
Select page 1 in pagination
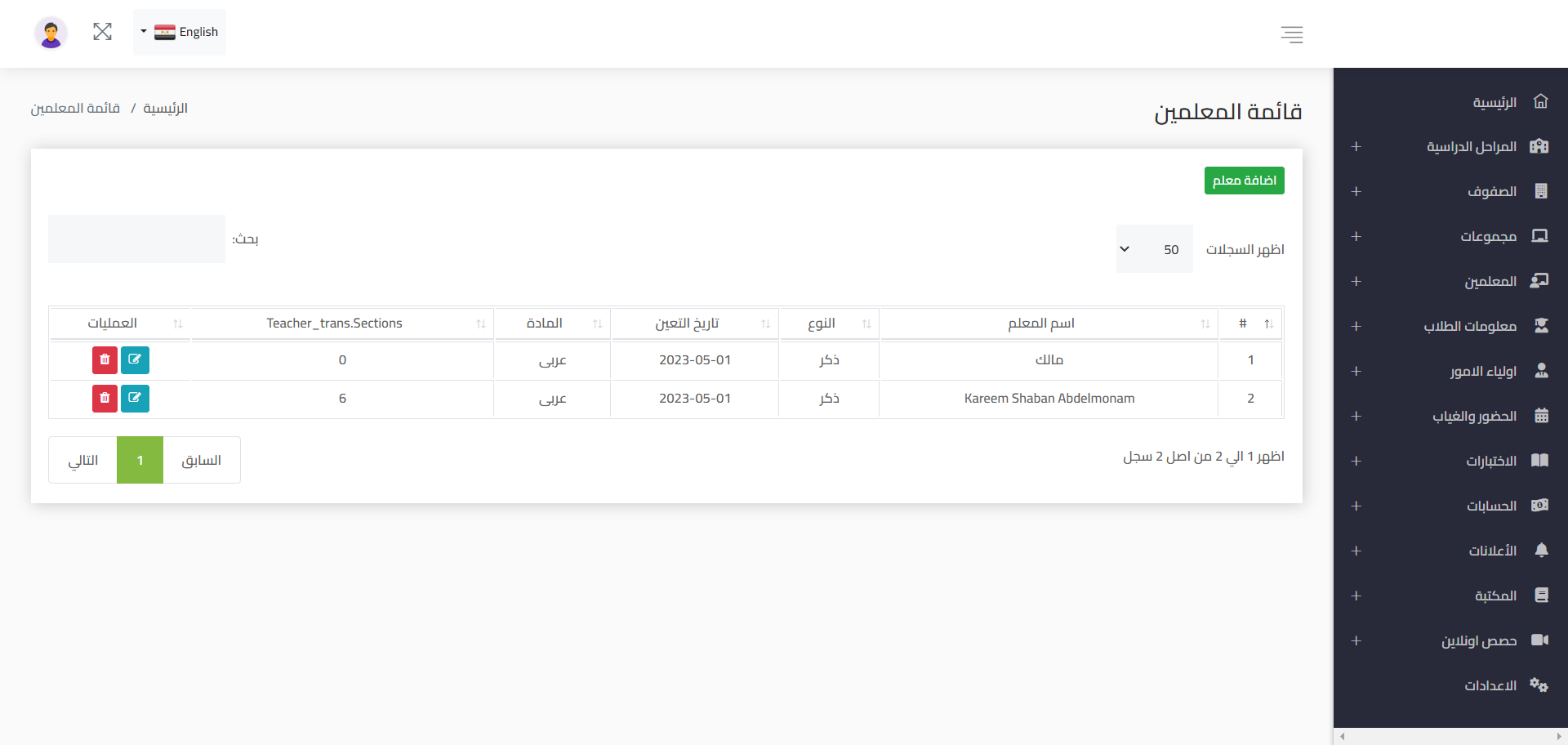click(140, 460)
